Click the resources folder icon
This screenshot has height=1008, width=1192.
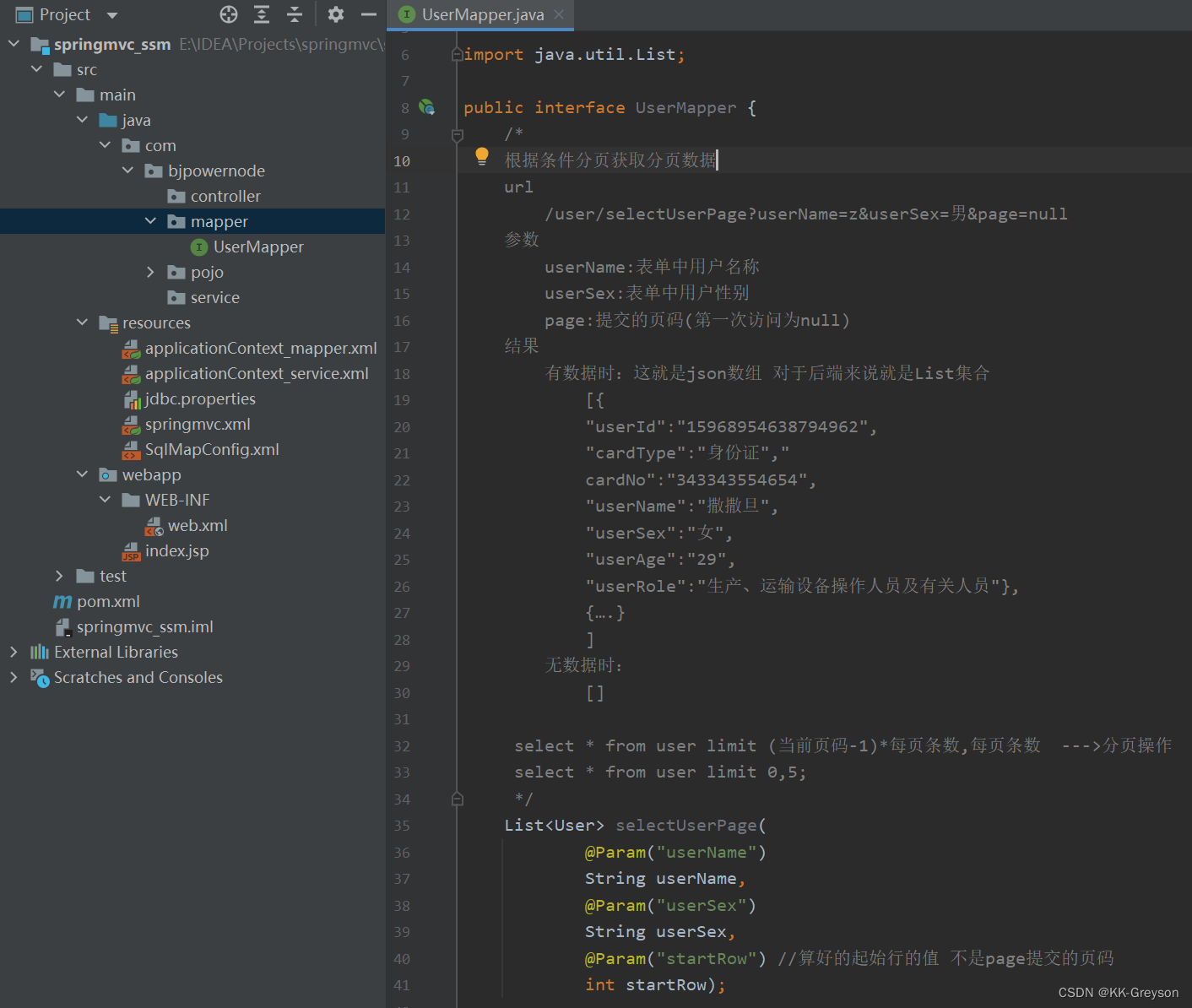(108, 323)
